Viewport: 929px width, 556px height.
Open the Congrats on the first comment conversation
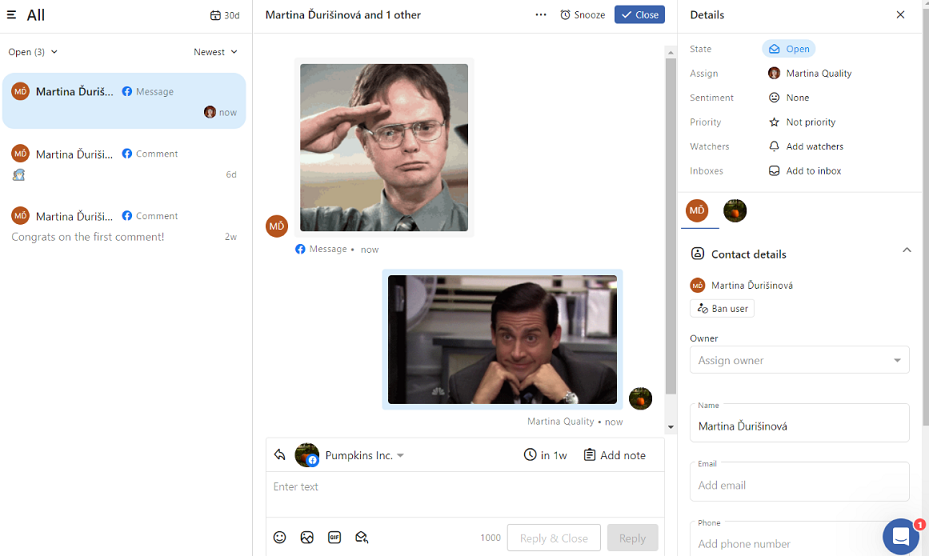pos(124,226)
